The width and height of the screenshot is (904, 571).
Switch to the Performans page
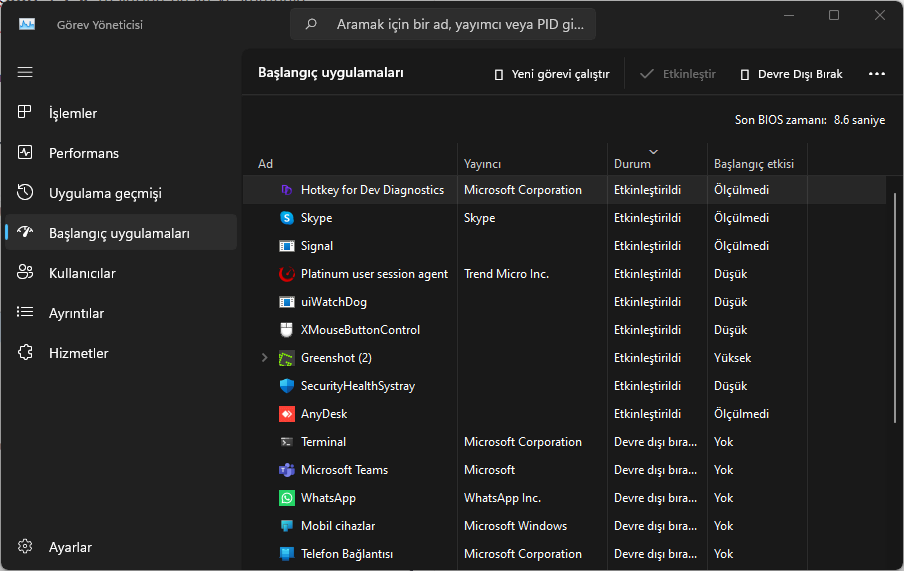(x=84, y=153)
